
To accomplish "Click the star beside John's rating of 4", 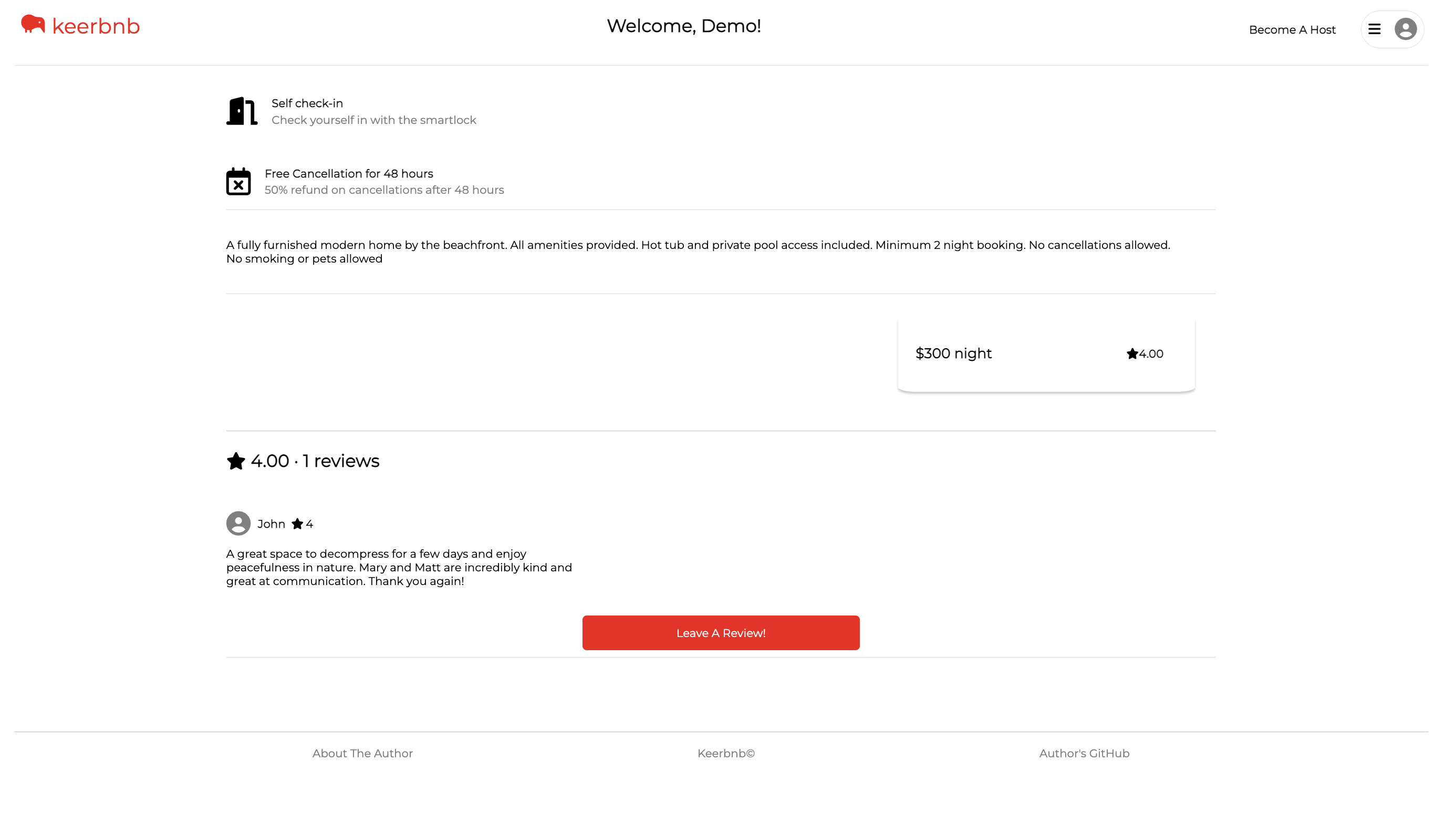I will [297, 524].
